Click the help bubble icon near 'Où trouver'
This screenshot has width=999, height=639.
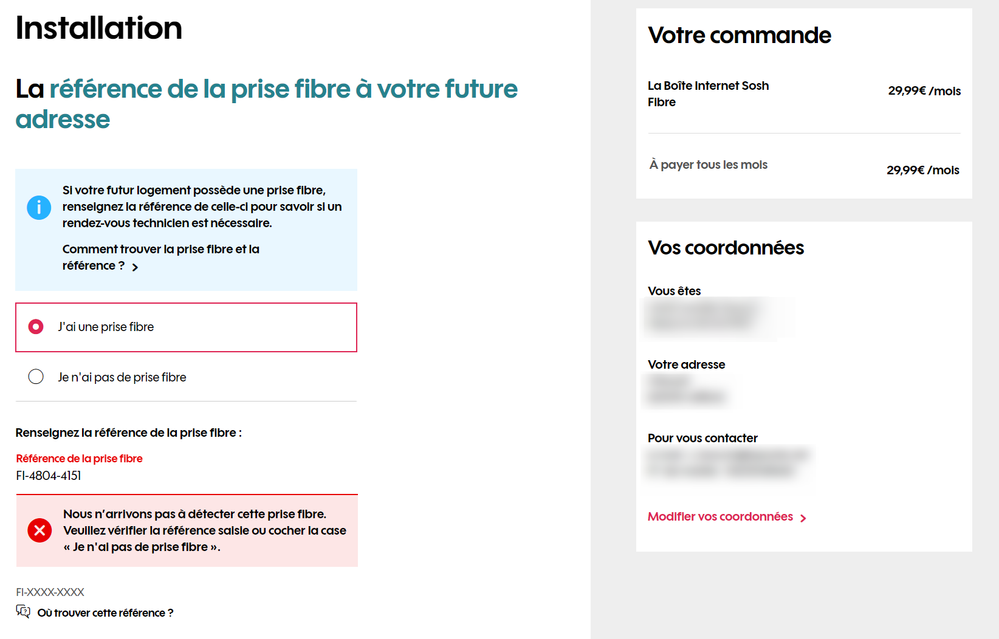coord(23,612)
